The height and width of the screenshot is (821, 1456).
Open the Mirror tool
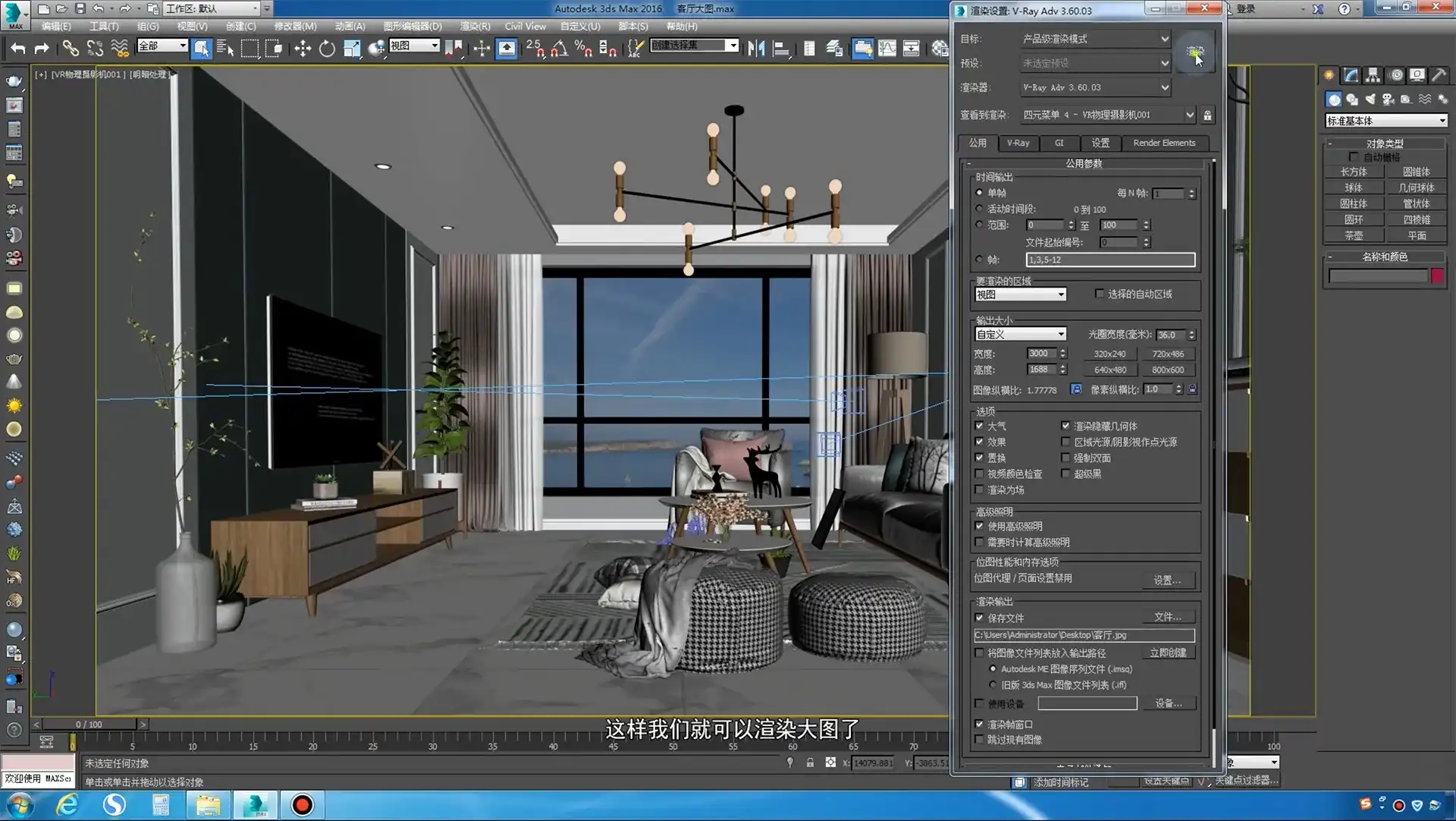[755, 48]
